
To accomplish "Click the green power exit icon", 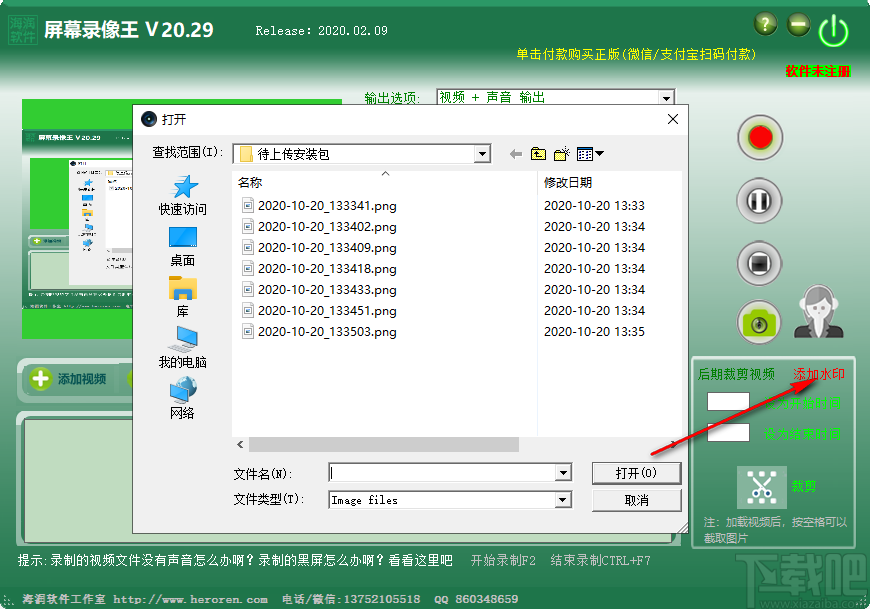I will 833,31.
